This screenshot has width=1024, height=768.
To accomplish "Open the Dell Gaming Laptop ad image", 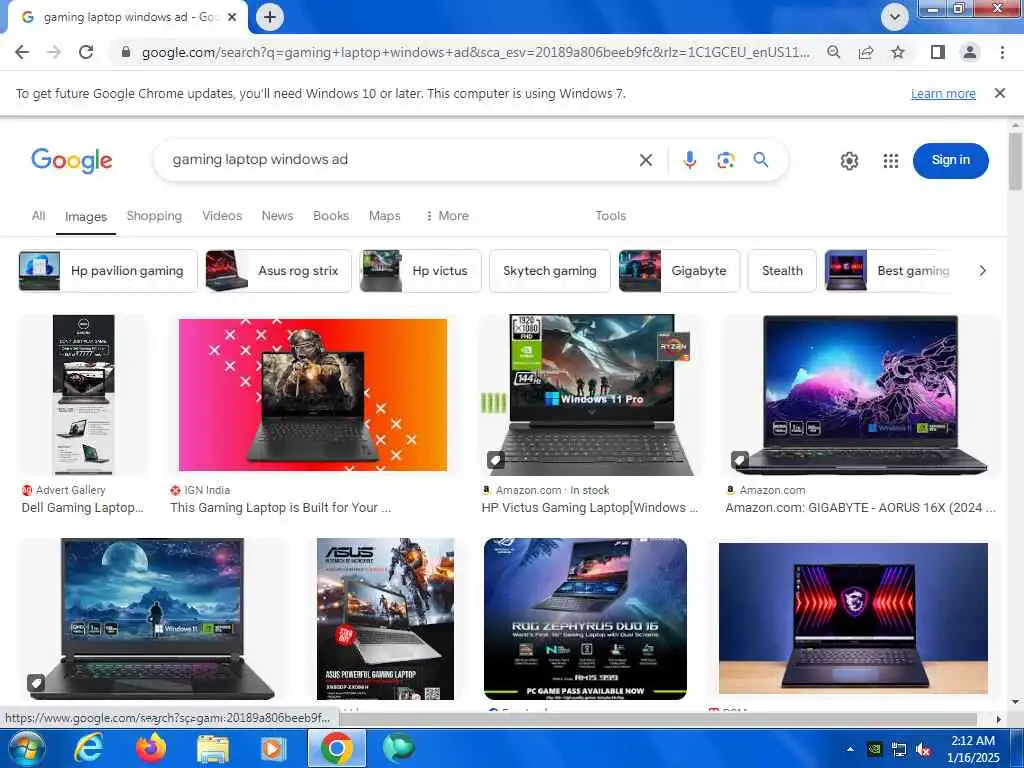I will (x=83, y=394).
